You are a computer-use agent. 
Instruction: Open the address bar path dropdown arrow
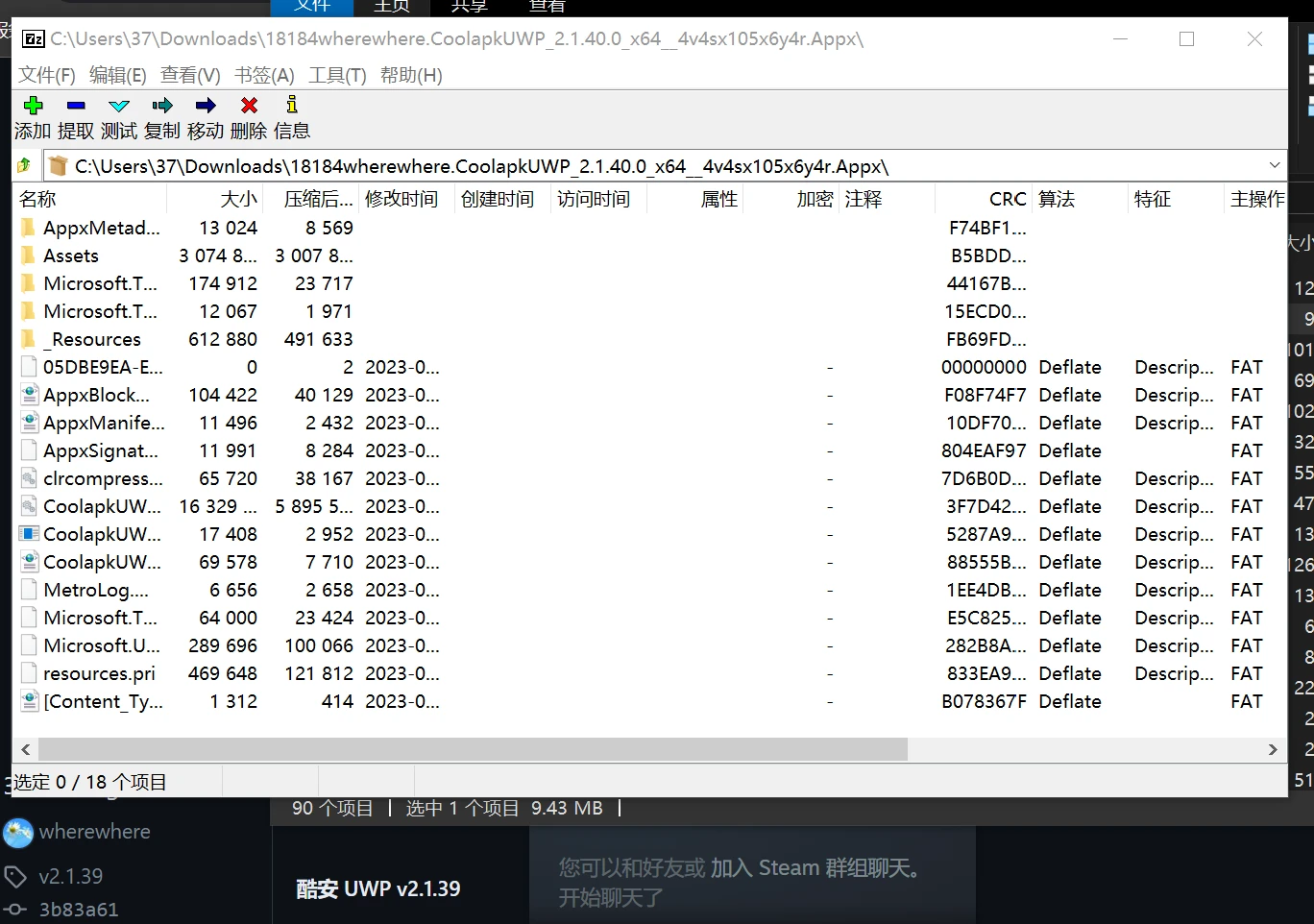pyautogui.click(x=1275, y=165)
